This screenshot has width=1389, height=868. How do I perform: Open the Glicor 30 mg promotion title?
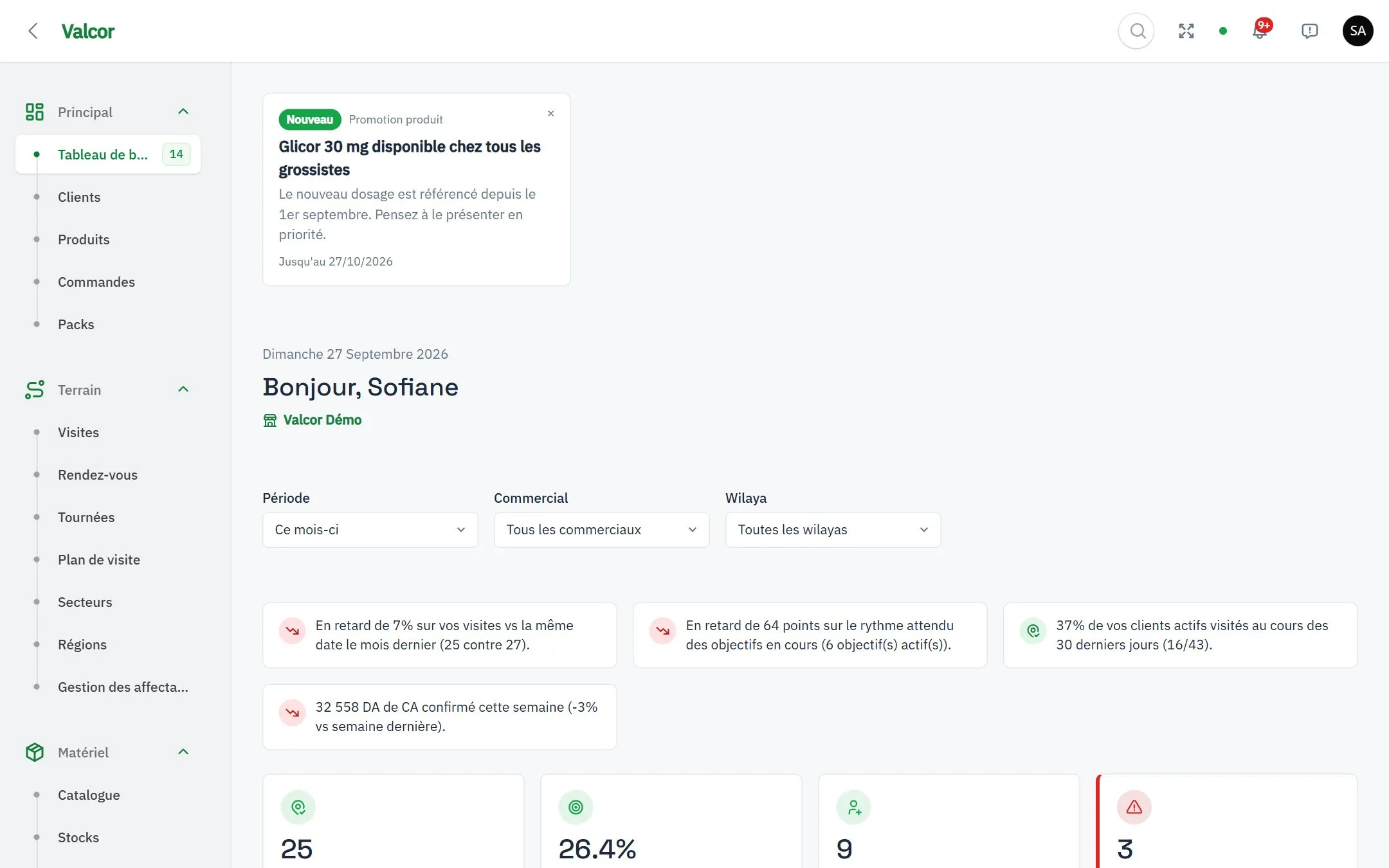click(410, 158)
